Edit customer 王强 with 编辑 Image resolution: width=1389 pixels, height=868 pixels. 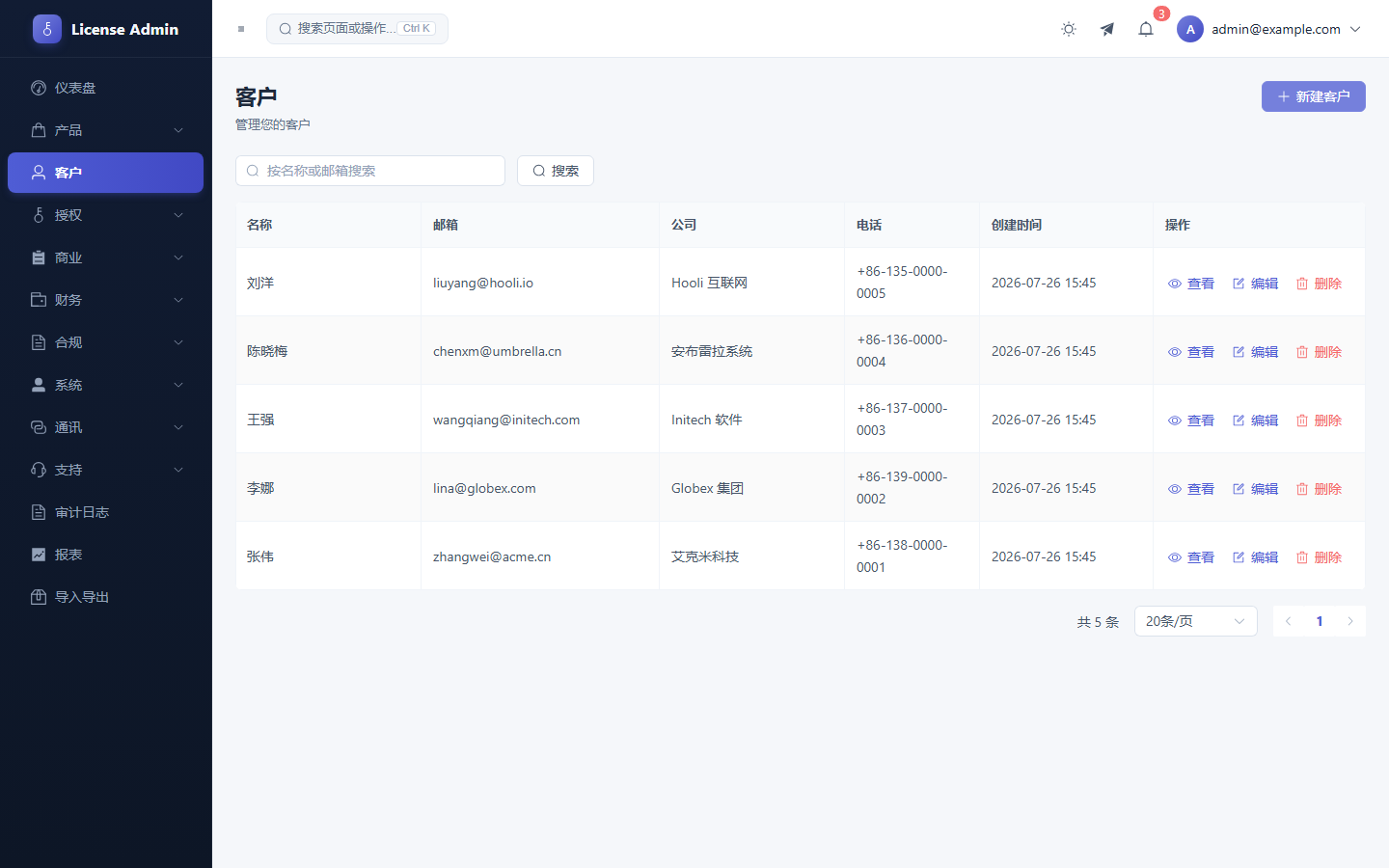(x=1255, y=420)
